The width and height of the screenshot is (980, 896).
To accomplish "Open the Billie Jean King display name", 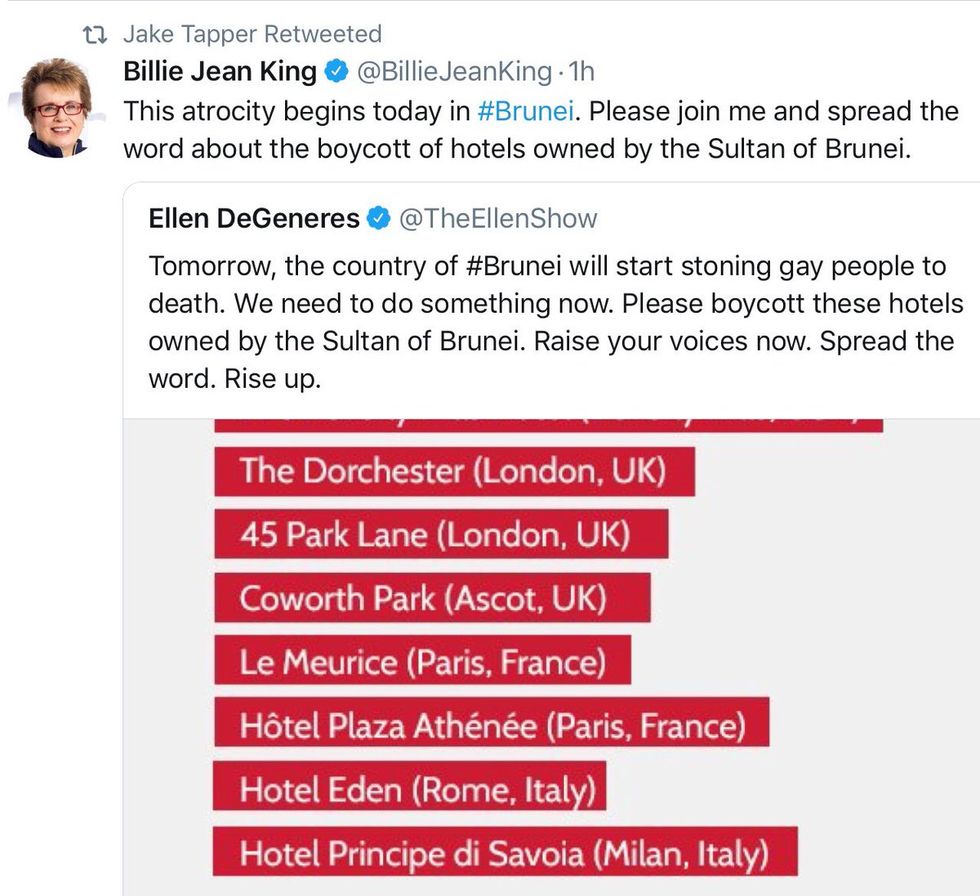I will [x=220, y=72].
